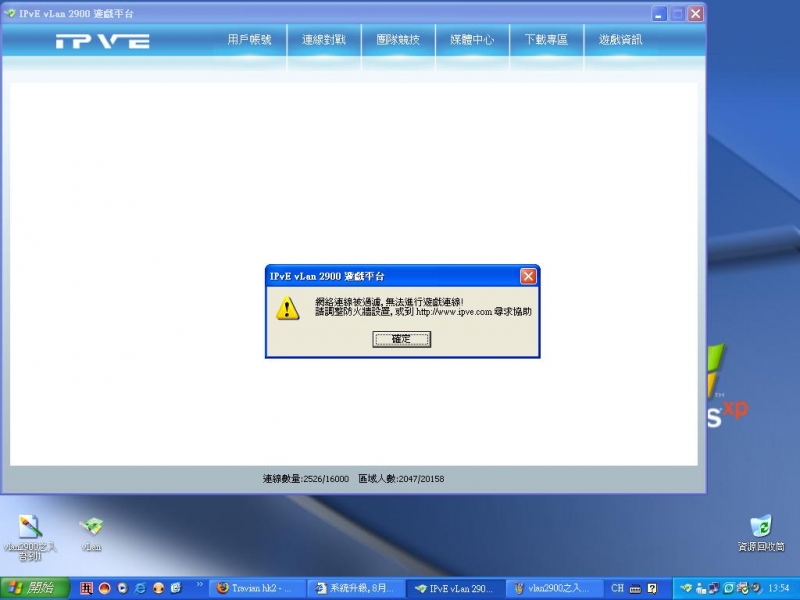Click the IPVE logo in the header
The width and height of the screenshot is (800, 600).
pos(103,41)
